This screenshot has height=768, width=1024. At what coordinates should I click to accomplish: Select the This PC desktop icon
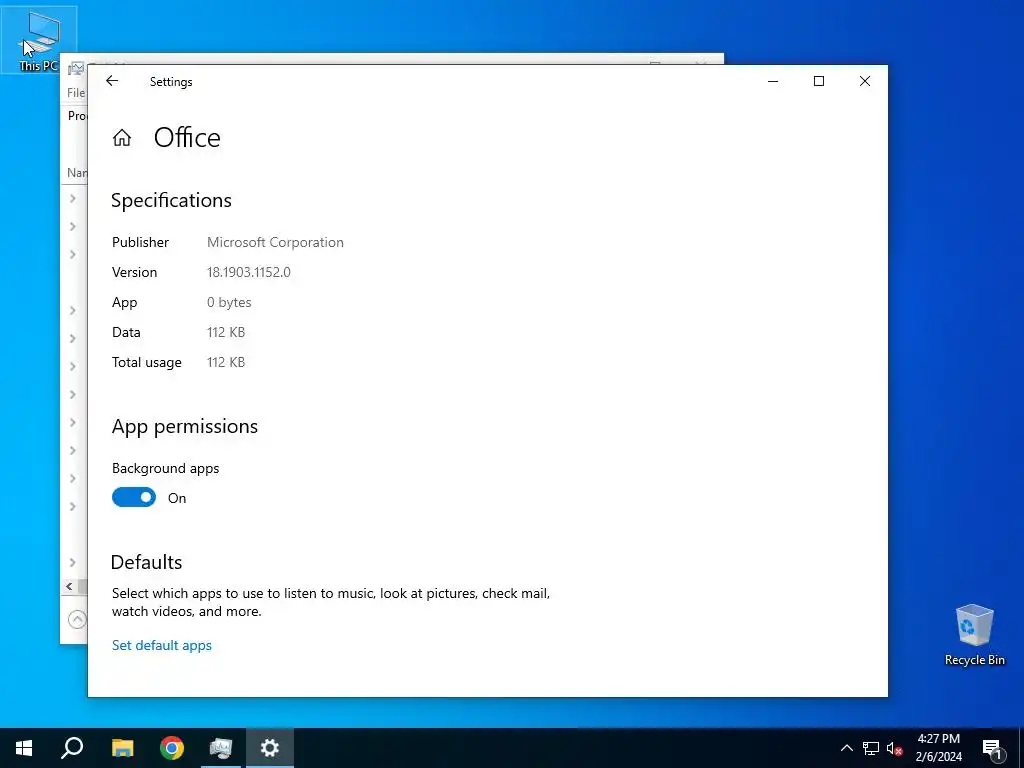(39, 40)
